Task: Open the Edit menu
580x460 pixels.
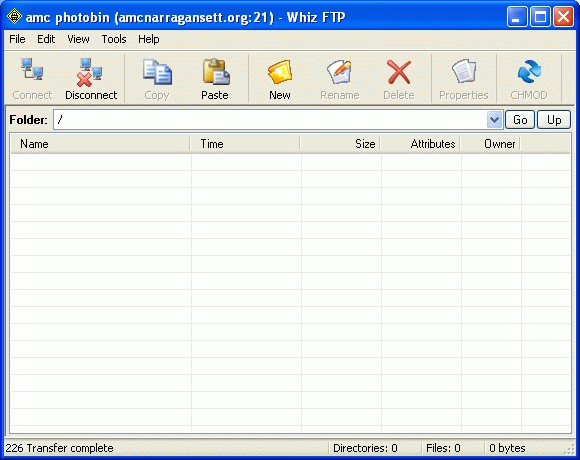Action: (46, 39)
